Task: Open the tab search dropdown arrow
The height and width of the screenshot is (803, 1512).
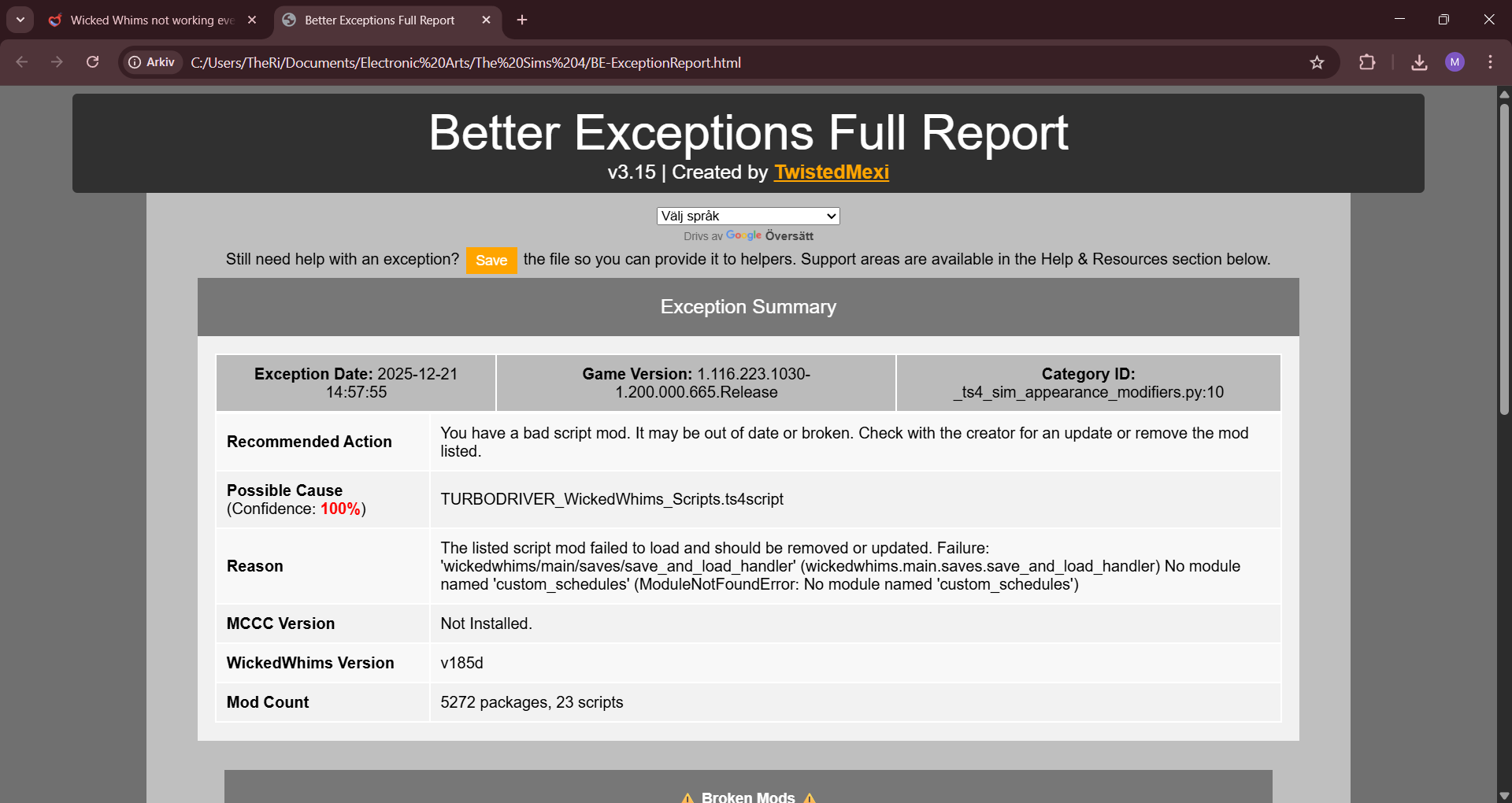Action: point(20,20)
